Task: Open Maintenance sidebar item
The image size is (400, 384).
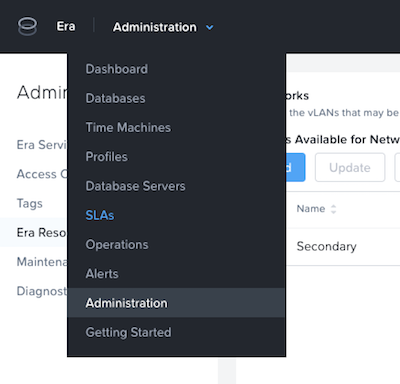Action: [x=42, y=262]
